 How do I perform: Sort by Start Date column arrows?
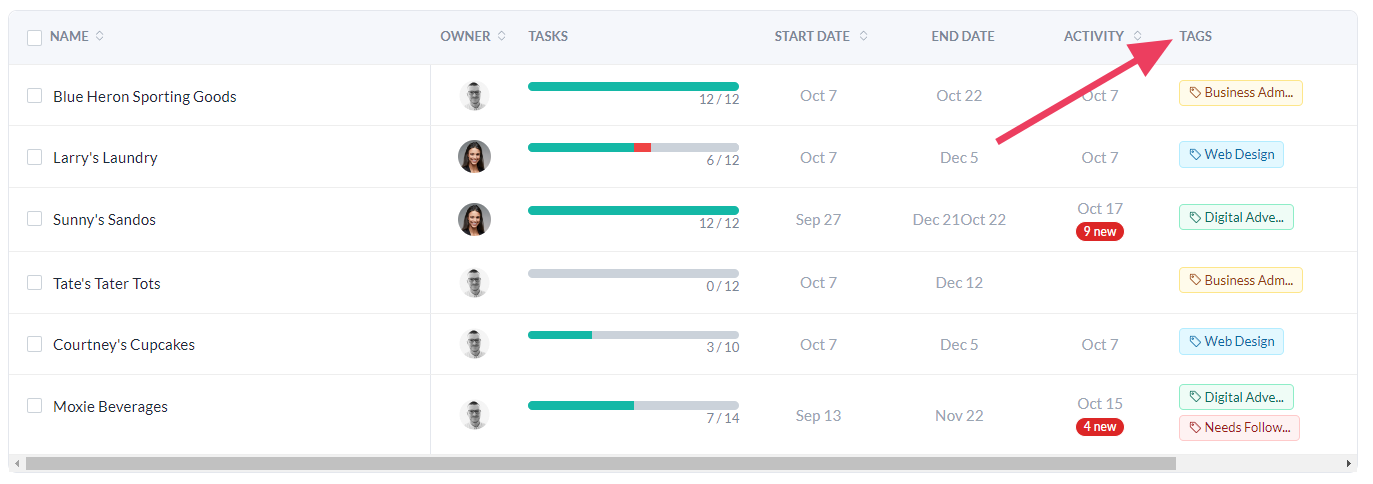863,36
